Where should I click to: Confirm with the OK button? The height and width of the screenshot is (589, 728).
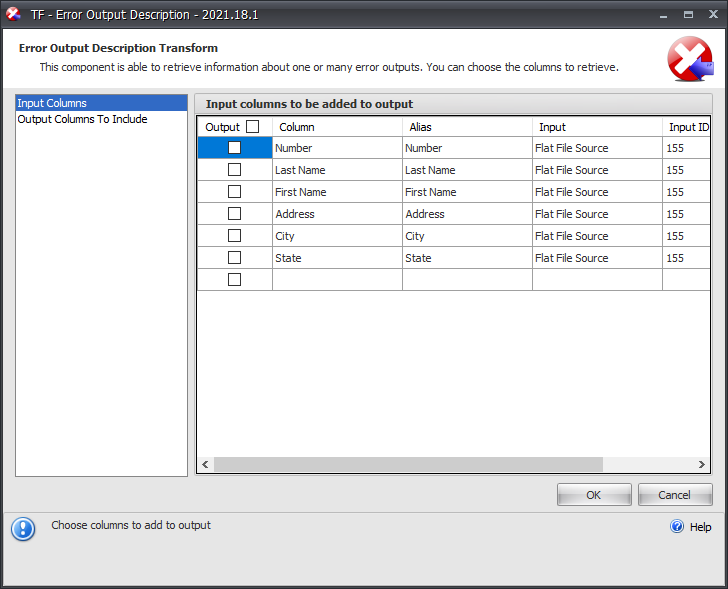tap(594, 495)
